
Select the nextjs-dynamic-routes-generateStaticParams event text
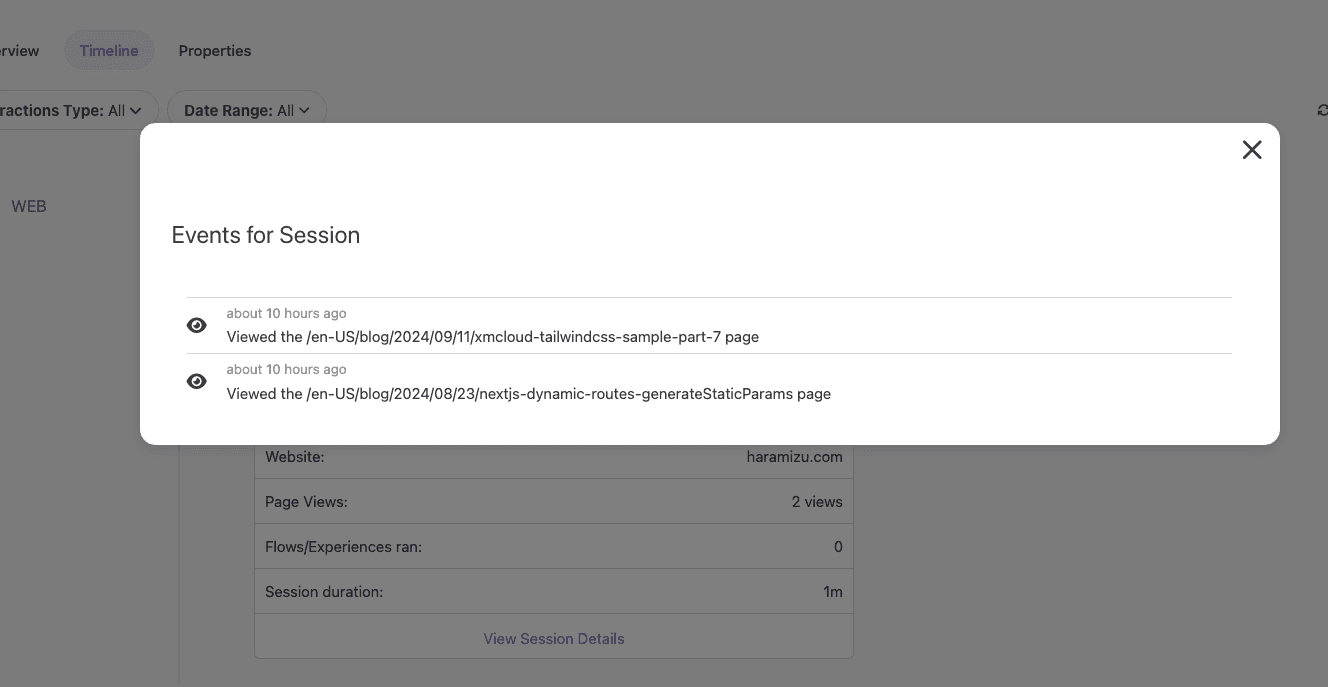[528, 394]
